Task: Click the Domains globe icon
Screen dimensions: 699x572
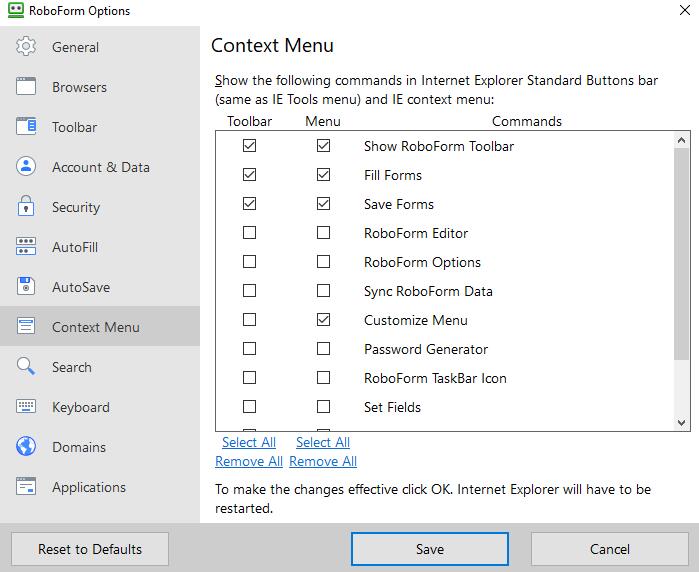Action: pyautogui.click(x=27, y=447)
